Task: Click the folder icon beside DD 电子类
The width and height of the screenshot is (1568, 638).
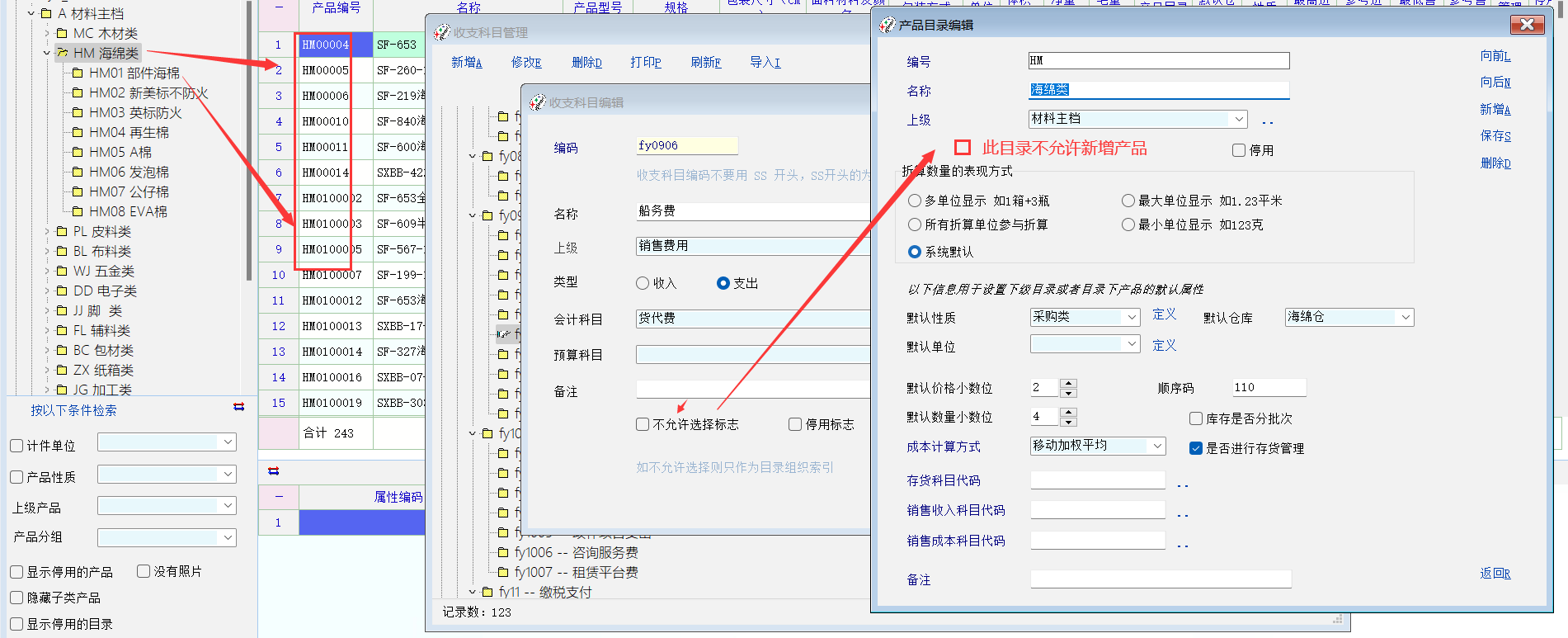Action: click(x=62, y=291)
